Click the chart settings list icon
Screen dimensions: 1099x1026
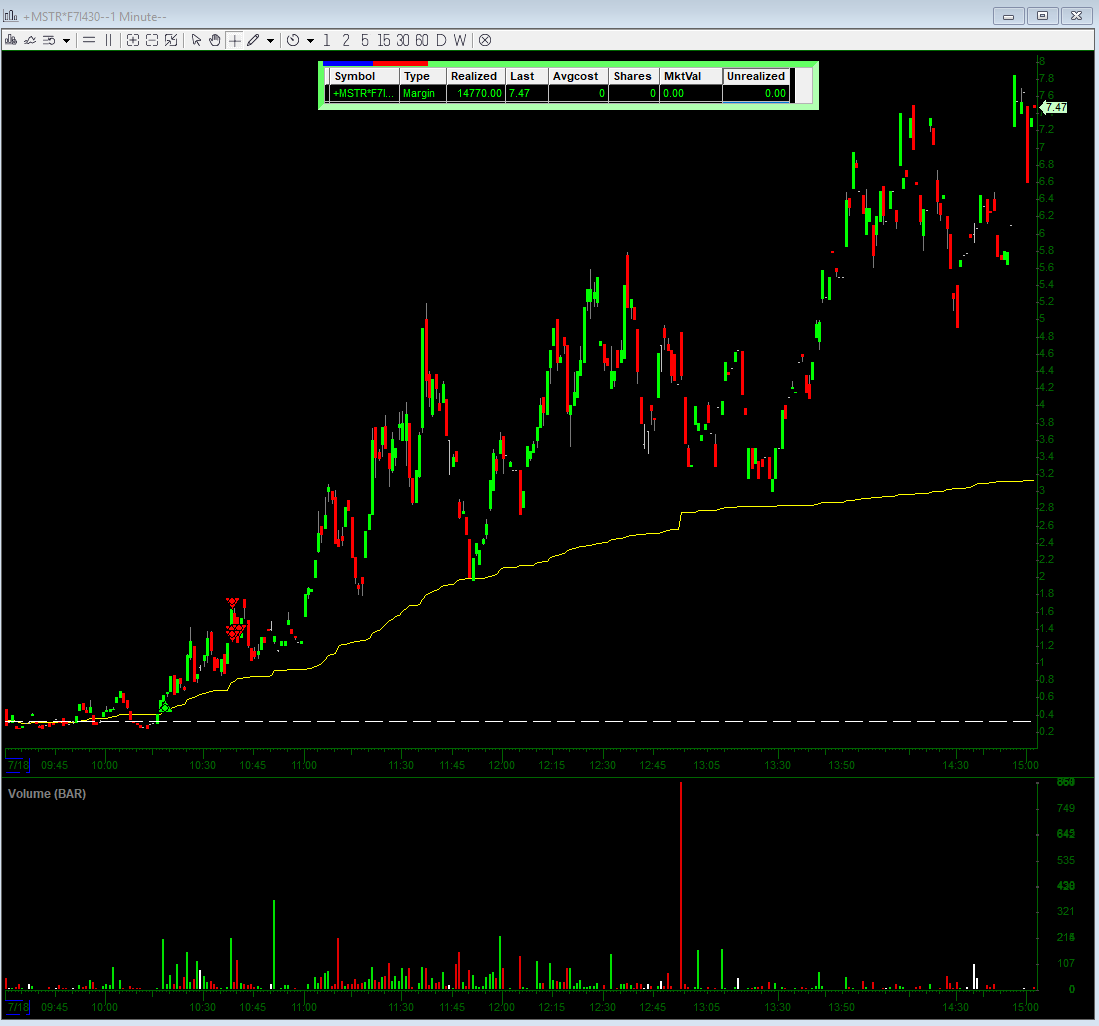[x=49, y=41]
